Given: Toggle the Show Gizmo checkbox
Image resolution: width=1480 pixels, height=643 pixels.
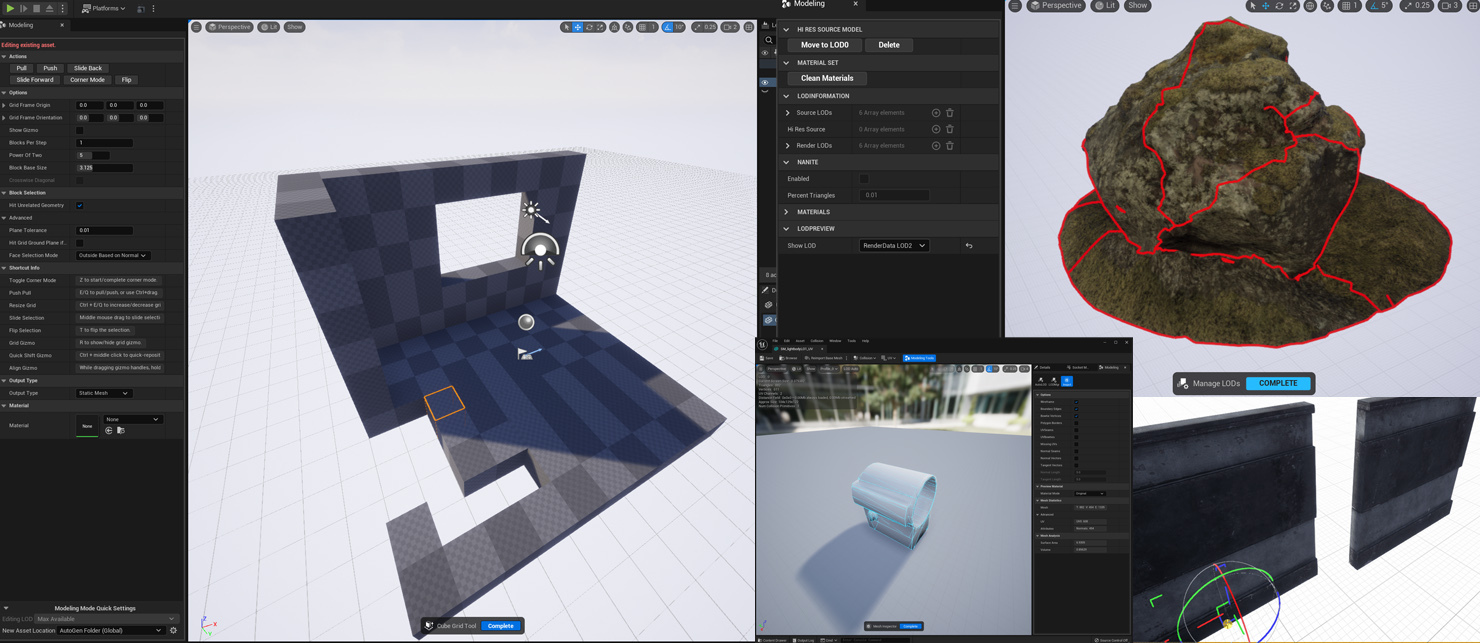Looking at the screenshot, I should click(x=80, y=130).
